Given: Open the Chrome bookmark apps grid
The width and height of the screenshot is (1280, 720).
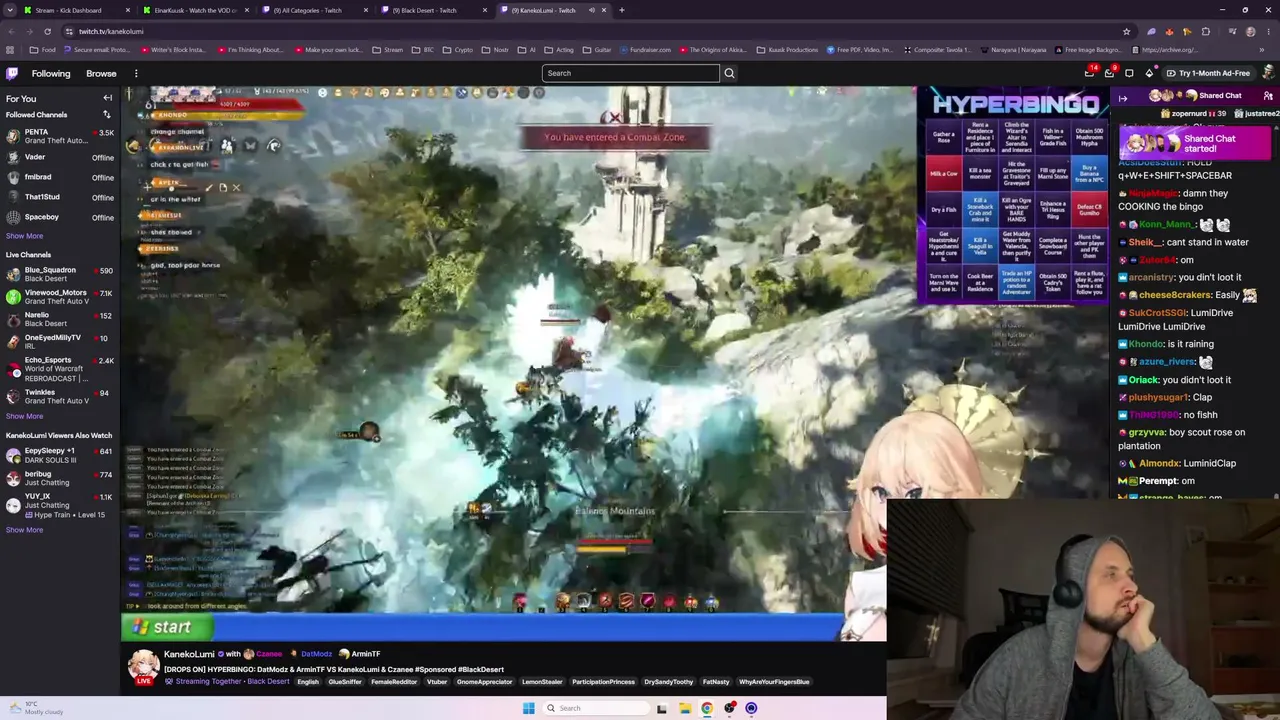Looking at the screenshot, I should coord(11,50).
